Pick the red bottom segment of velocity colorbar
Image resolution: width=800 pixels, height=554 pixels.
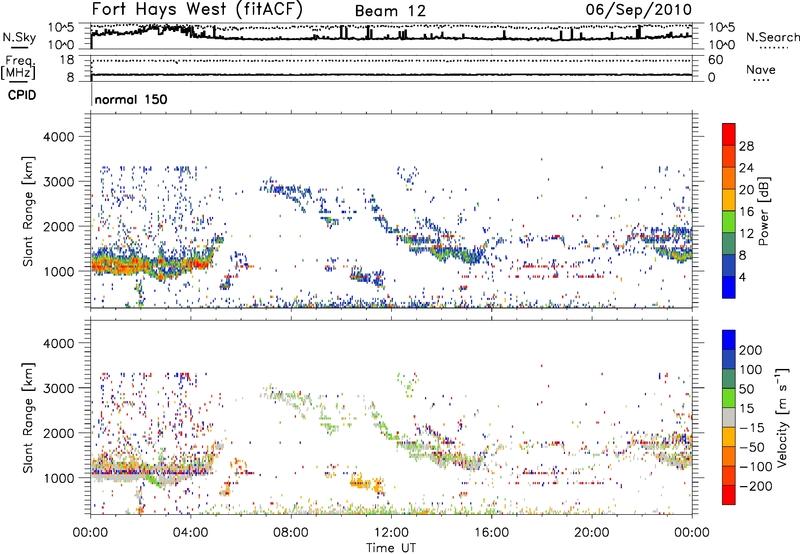click(x=729, y=495)
